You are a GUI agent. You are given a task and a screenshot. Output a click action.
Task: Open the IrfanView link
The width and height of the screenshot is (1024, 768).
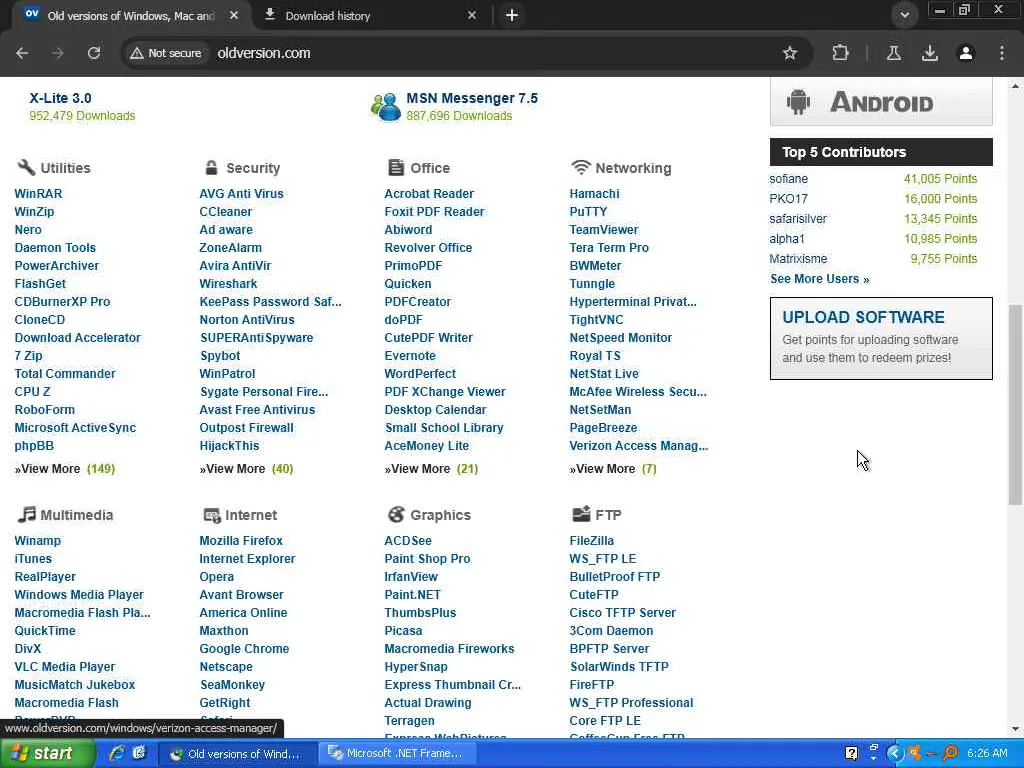click(x=411, y=577)
